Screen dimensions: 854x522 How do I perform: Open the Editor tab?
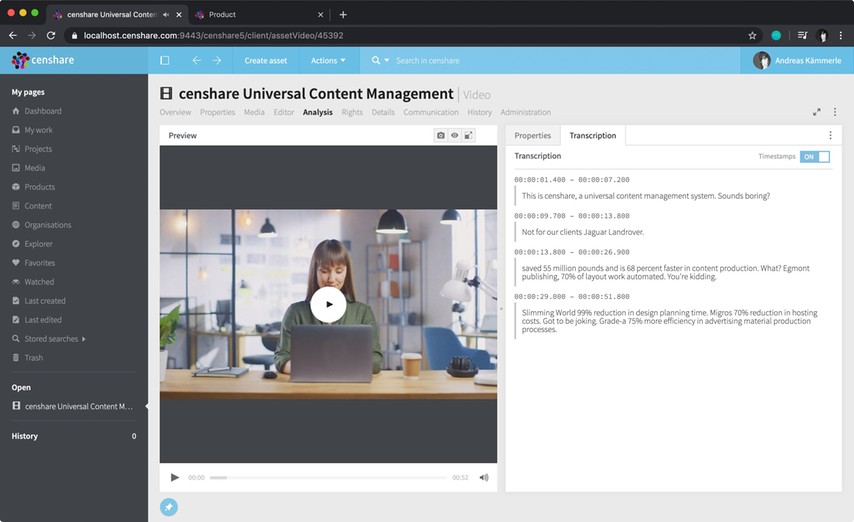(284, 112)
